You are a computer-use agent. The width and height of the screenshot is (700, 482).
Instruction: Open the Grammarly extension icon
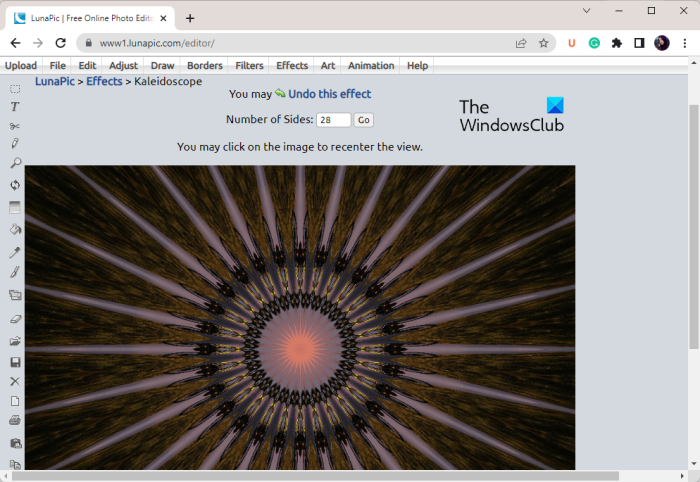coord(594,43)
